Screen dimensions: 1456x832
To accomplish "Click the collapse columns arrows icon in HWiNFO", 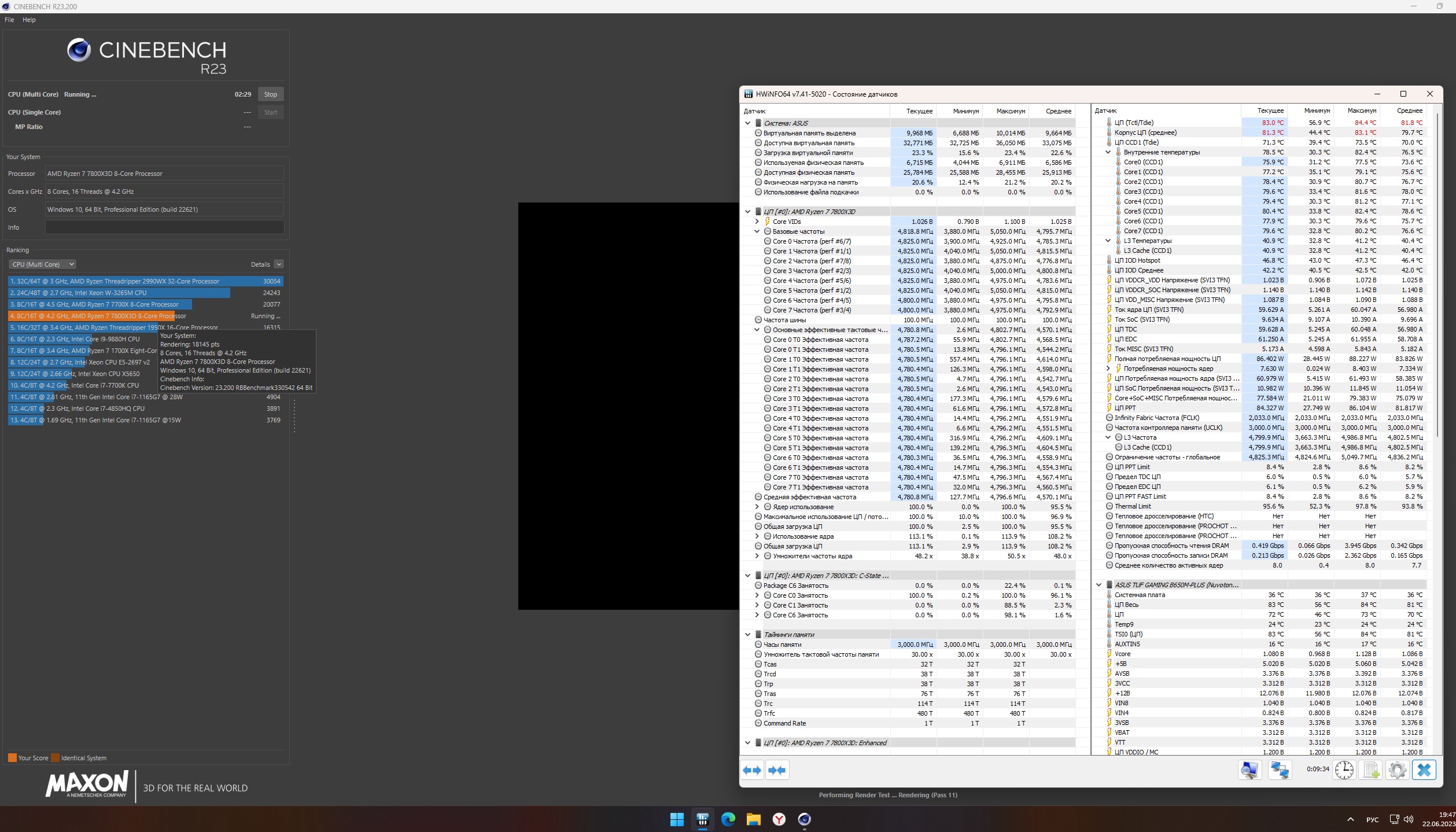I will [x=777, y=770].
